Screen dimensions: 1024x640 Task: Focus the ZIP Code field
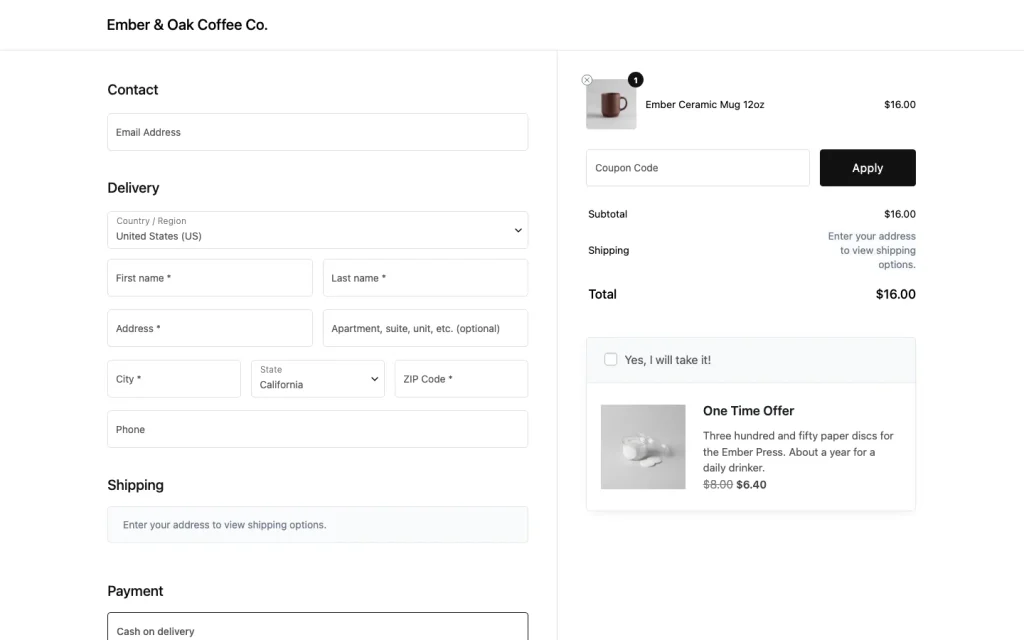[x=461, y=379]
